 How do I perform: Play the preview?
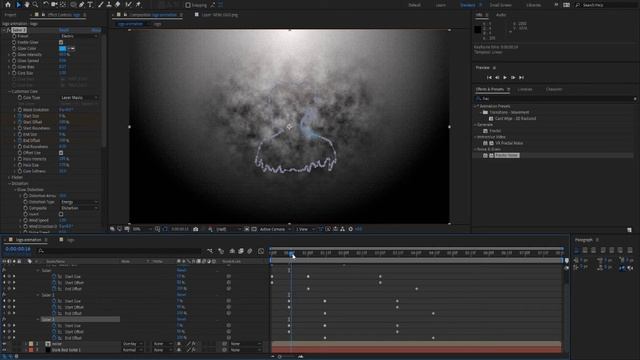[x=505, y=77]
